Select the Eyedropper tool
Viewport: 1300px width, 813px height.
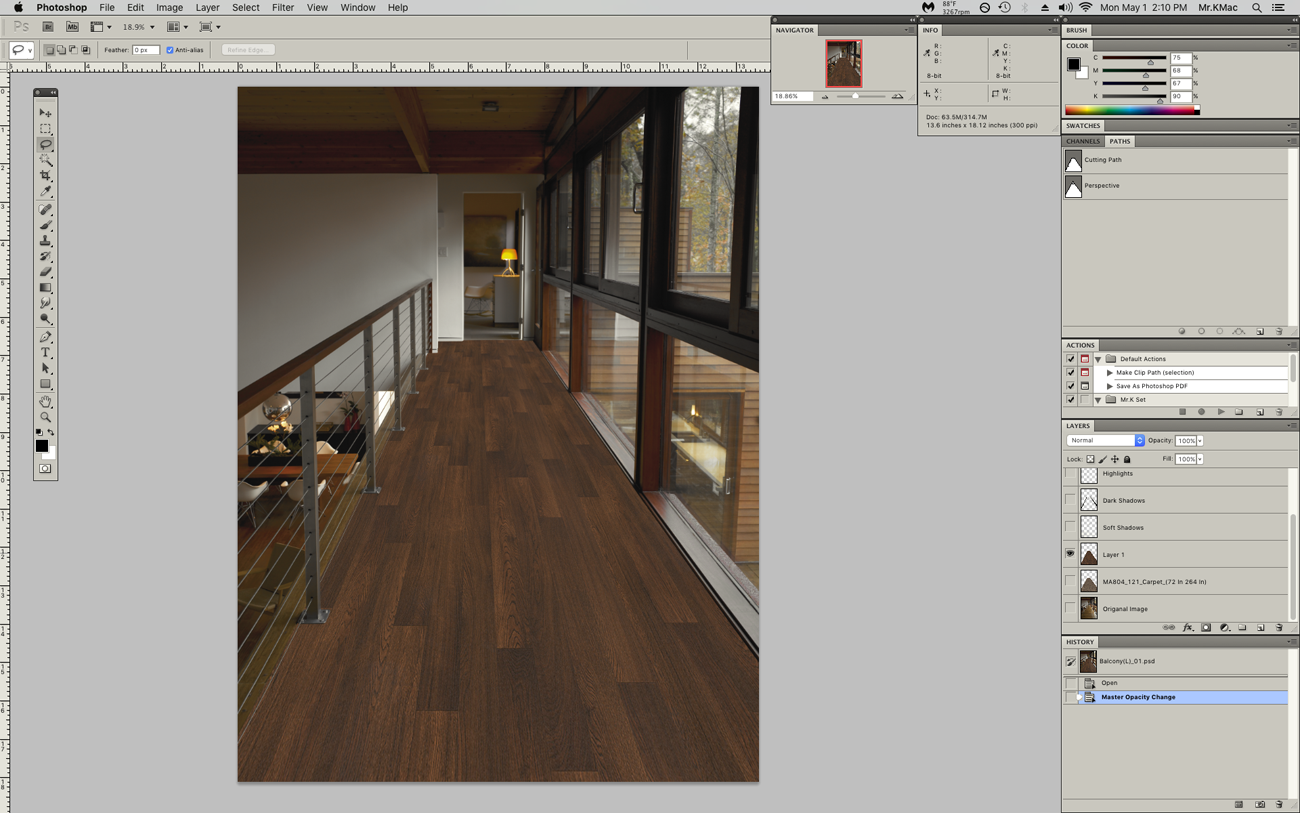coord(45,192)
